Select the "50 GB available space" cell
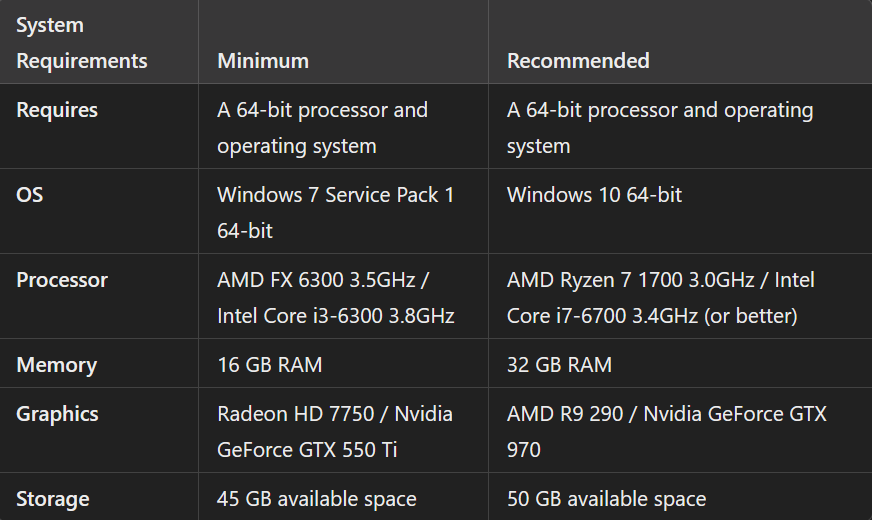The image size is (872, 520). [x=606, y=499]
